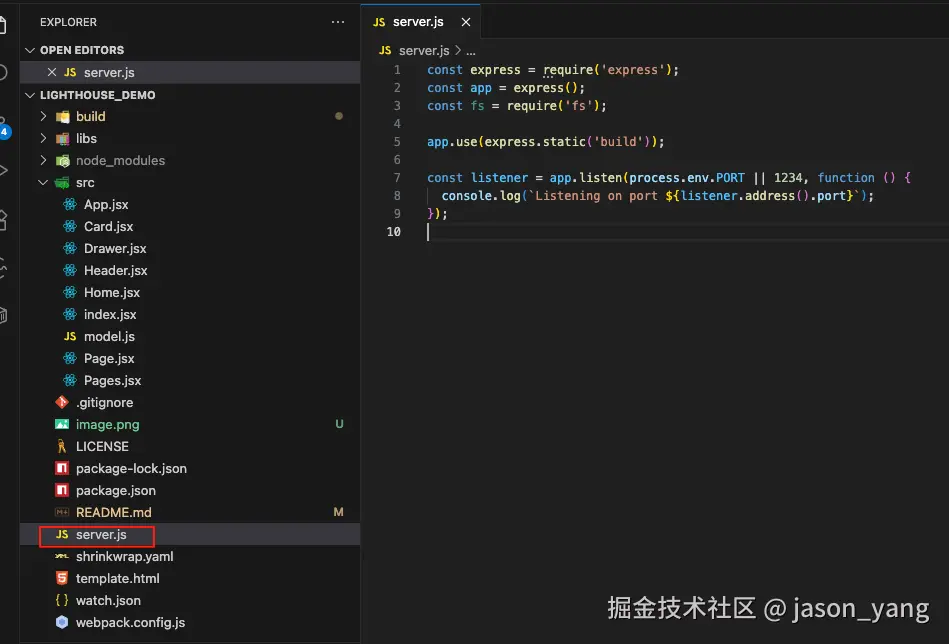
Task: Click the image icon beside image.png
Action: [x=62, y=424]
